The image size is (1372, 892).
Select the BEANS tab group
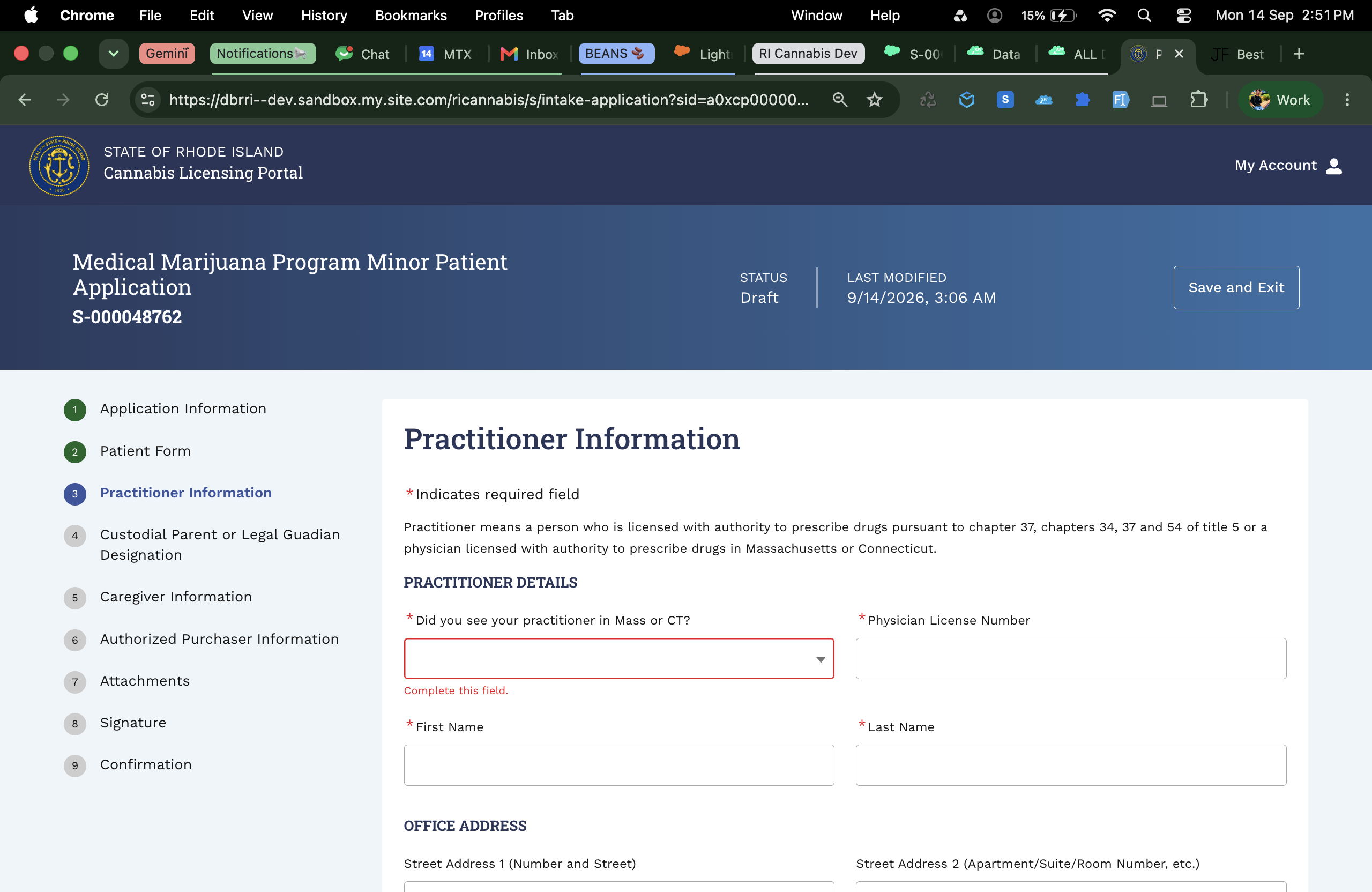[616, 54]
